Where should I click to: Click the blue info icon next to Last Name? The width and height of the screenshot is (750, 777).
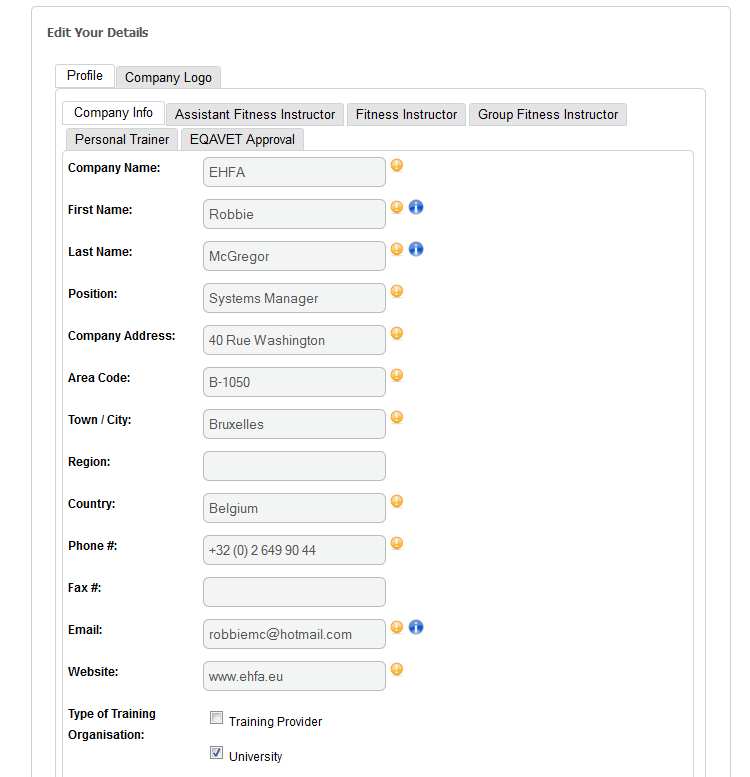pyautogui.click(x=416, y=249)
